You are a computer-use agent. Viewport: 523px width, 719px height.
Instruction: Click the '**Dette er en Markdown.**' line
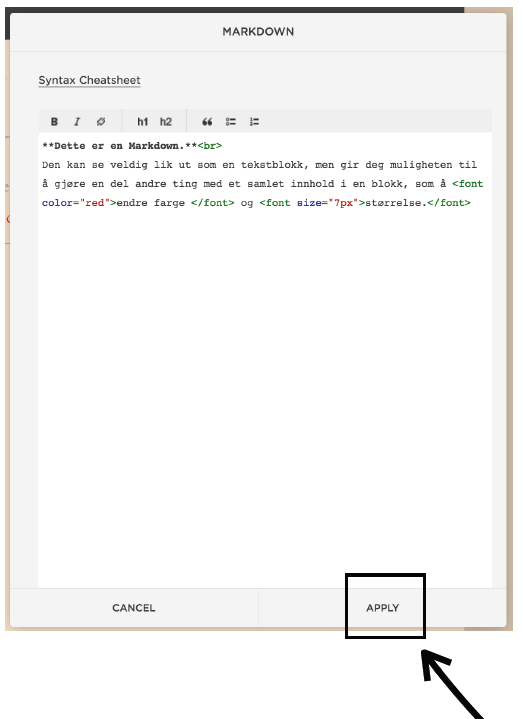pyautogui.click(x=120, y=146)
